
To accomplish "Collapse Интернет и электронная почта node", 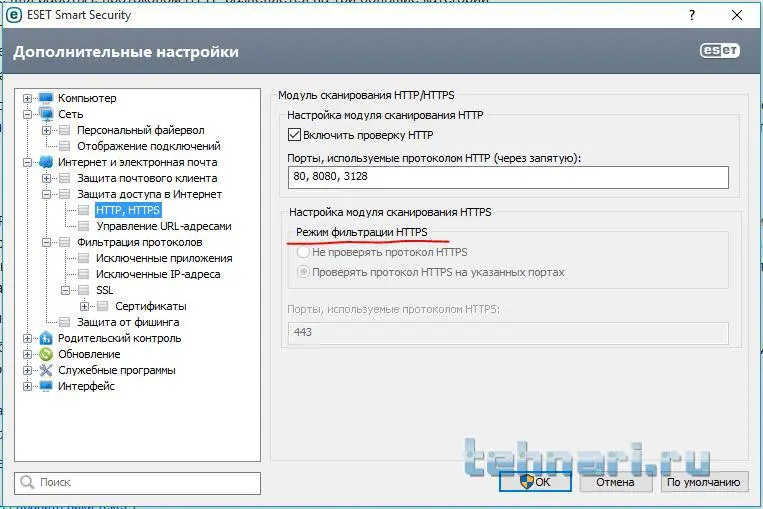I will [x=27, y=163].
